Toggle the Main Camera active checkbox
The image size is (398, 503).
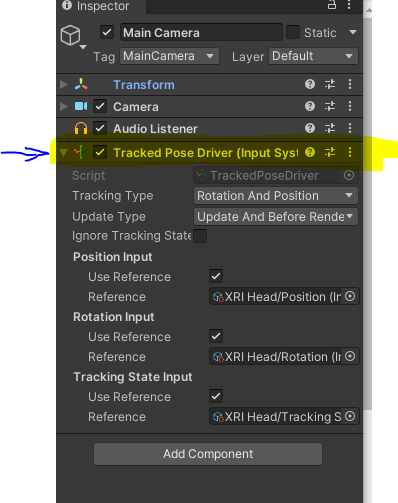(x=107, y=33)
